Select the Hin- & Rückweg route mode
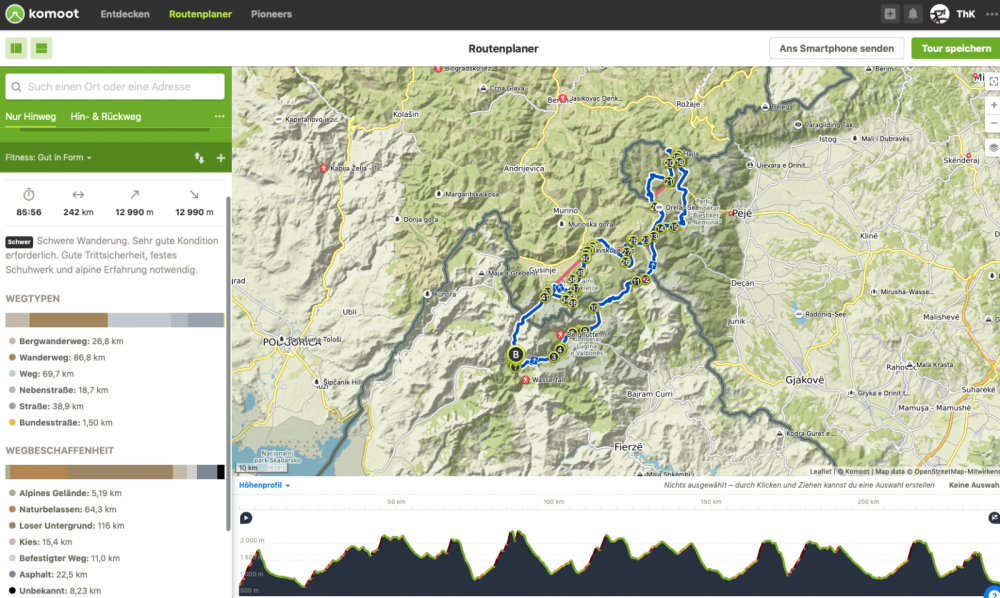Viewport: 1000px width, 598px height. pos(105,117)
